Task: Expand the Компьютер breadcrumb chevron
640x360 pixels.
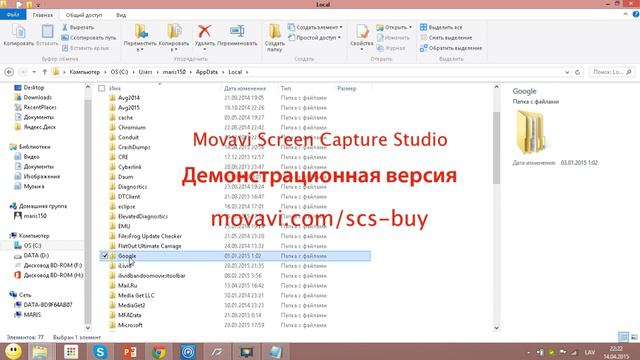Action: click(105, 72)
